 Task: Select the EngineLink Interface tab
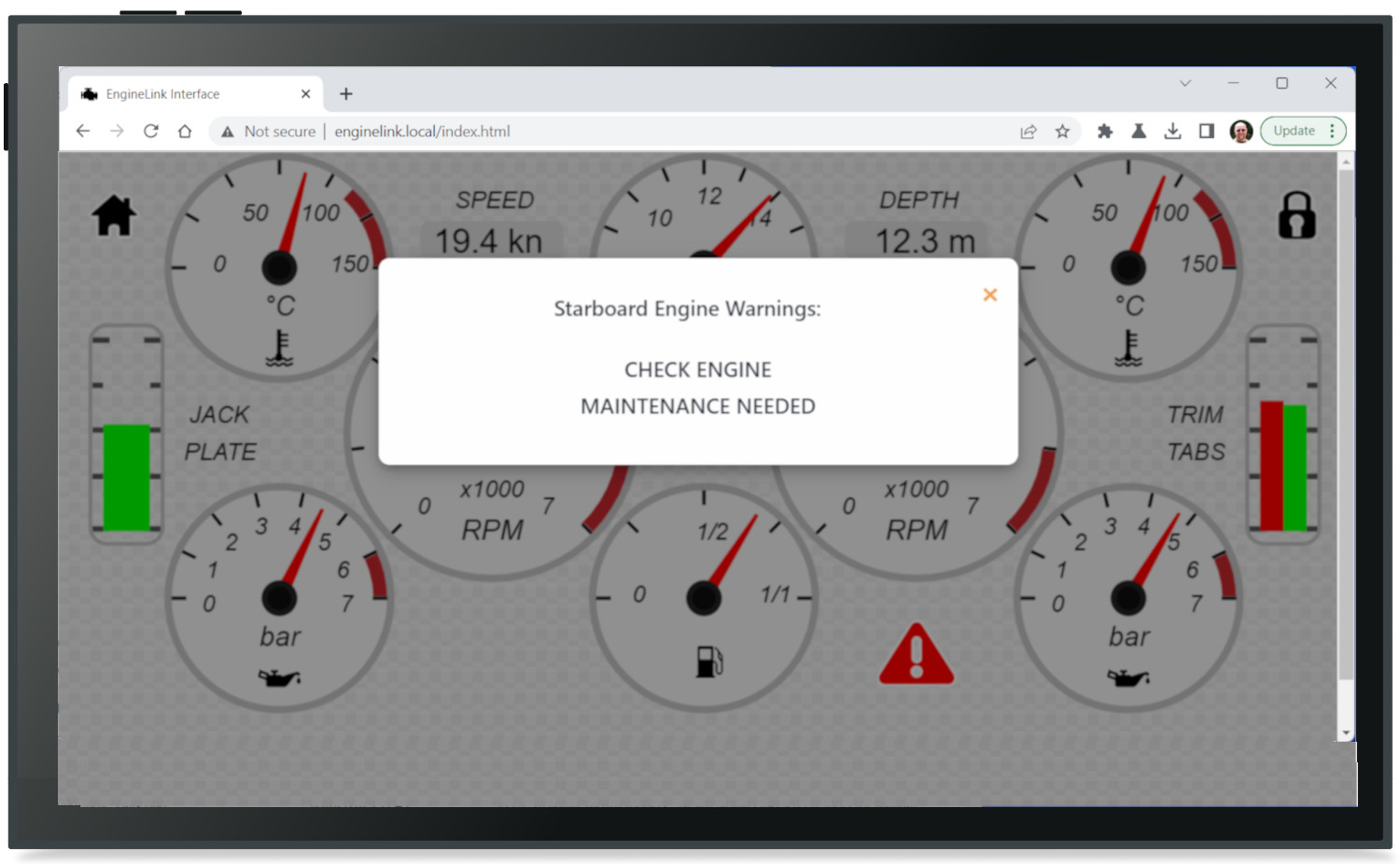187,94
